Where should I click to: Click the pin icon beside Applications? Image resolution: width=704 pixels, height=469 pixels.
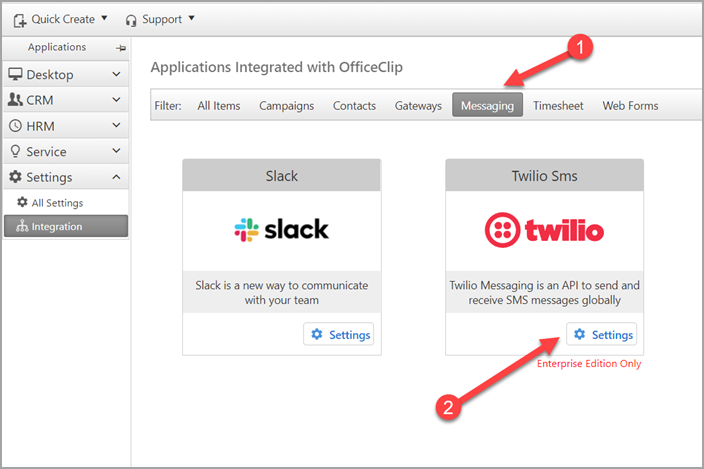pos(121,48)
